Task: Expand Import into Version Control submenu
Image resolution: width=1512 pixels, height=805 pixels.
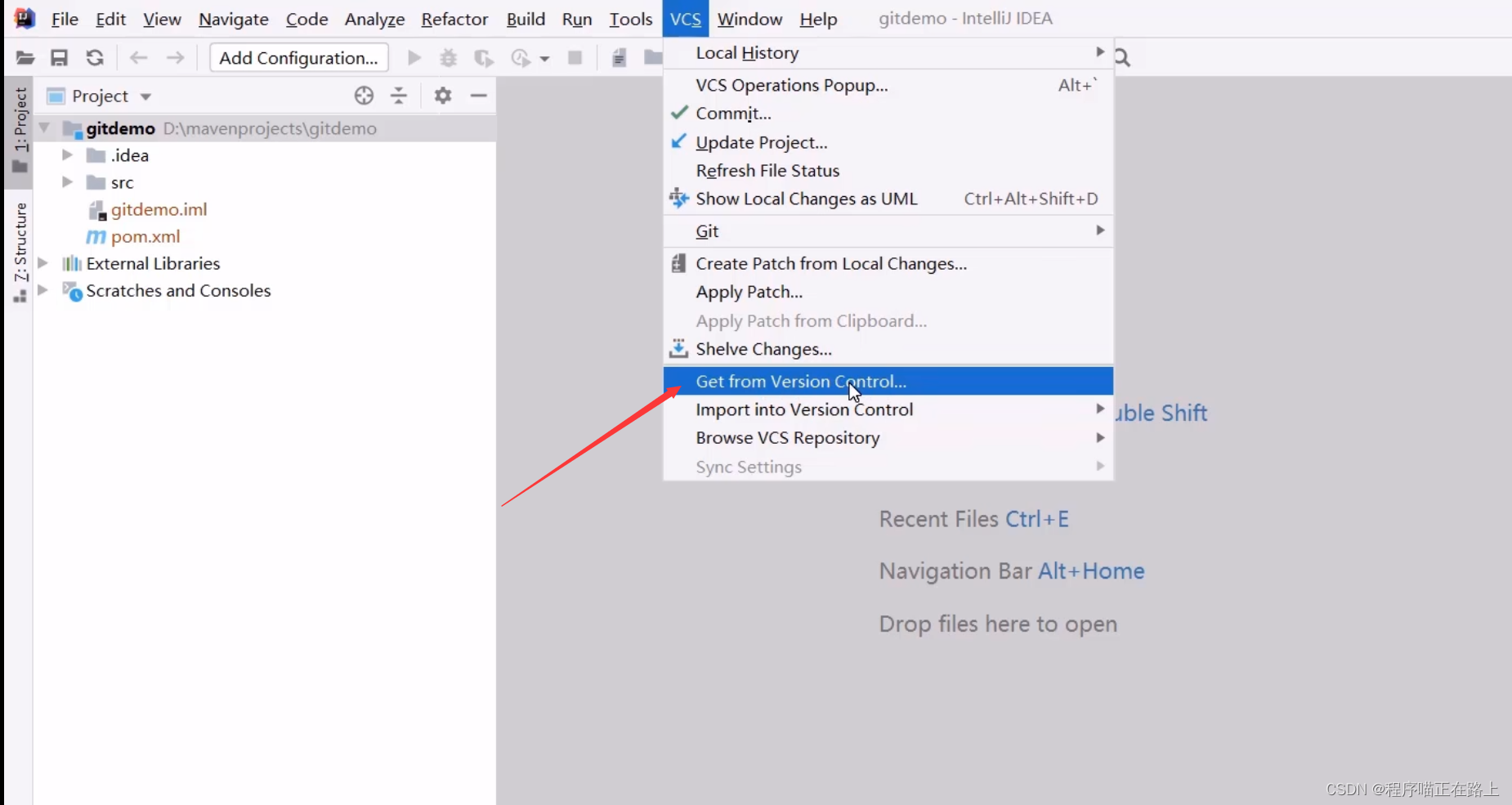Action: 888,409
